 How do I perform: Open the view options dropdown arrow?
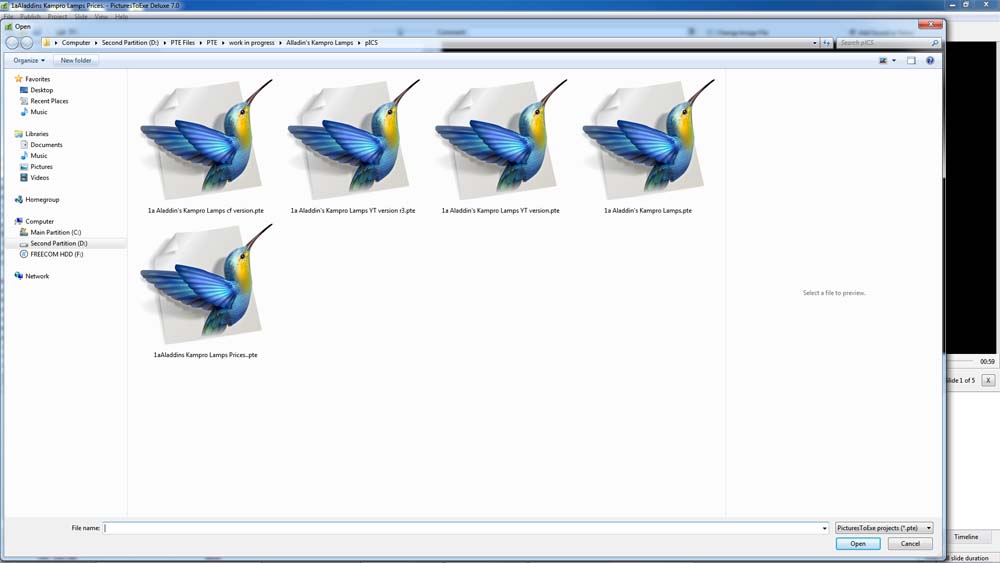893,61
